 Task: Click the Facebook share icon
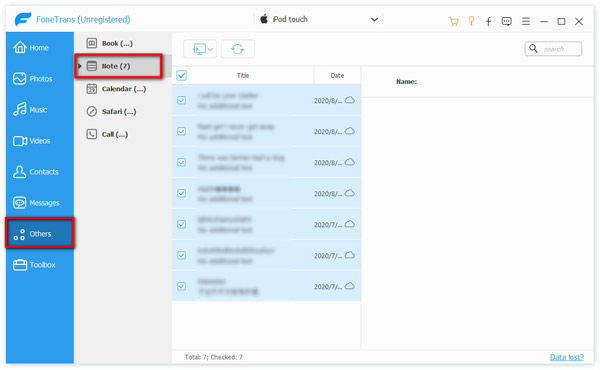click(x=488, y=21)
